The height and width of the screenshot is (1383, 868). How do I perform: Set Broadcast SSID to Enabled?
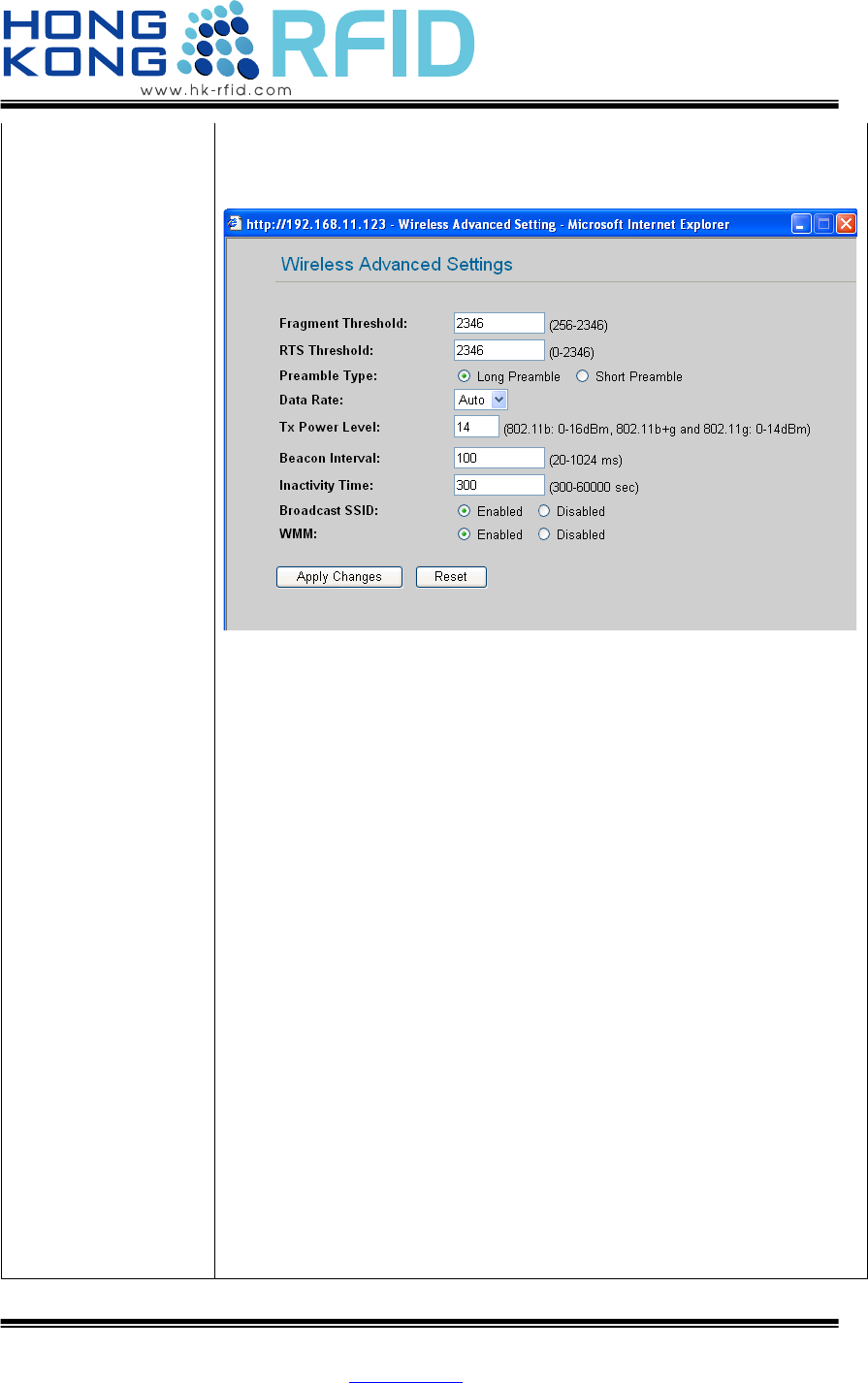point(464,511)
